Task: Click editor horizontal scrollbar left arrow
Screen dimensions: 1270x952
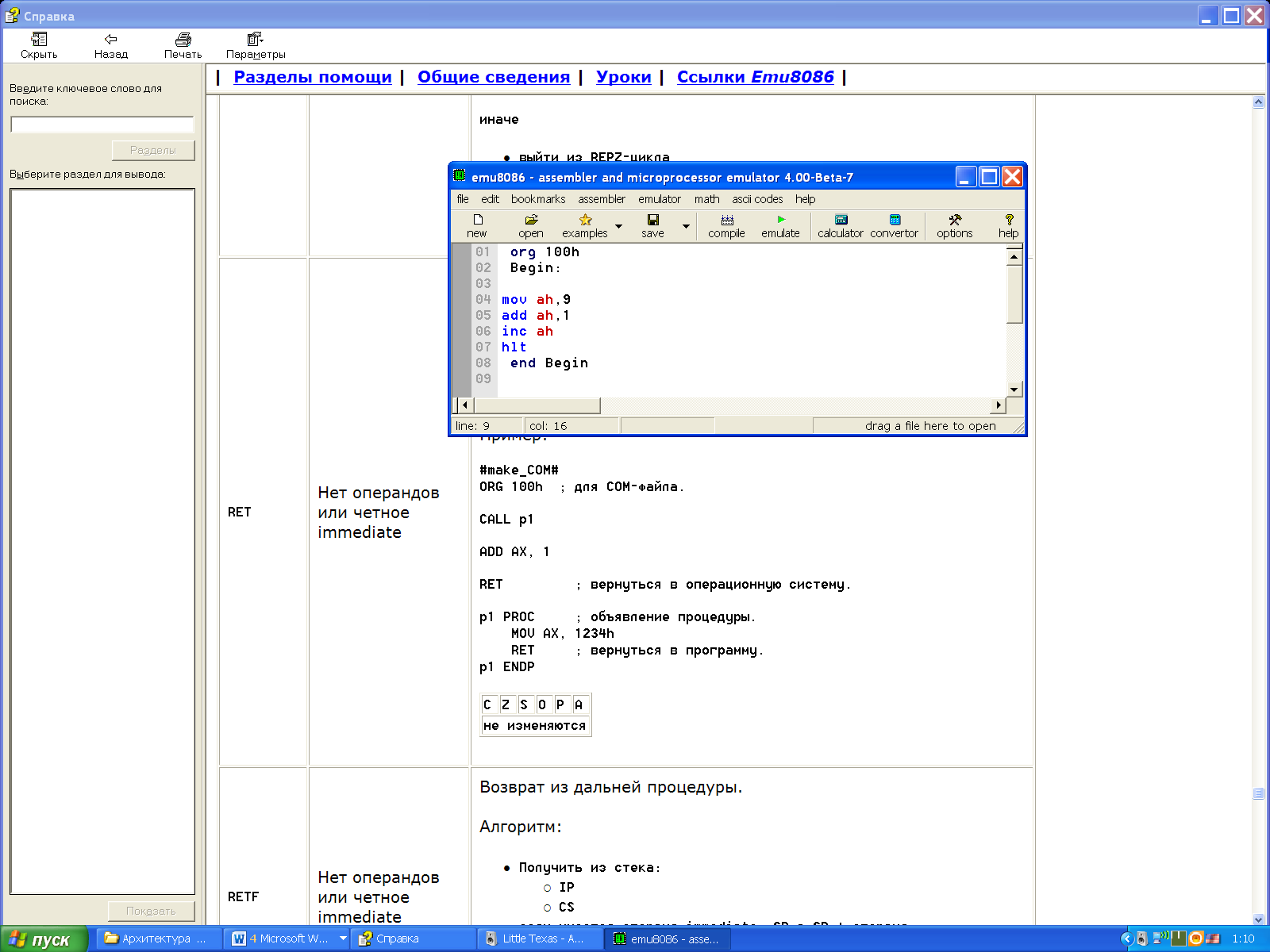Action: coord(466,405)
